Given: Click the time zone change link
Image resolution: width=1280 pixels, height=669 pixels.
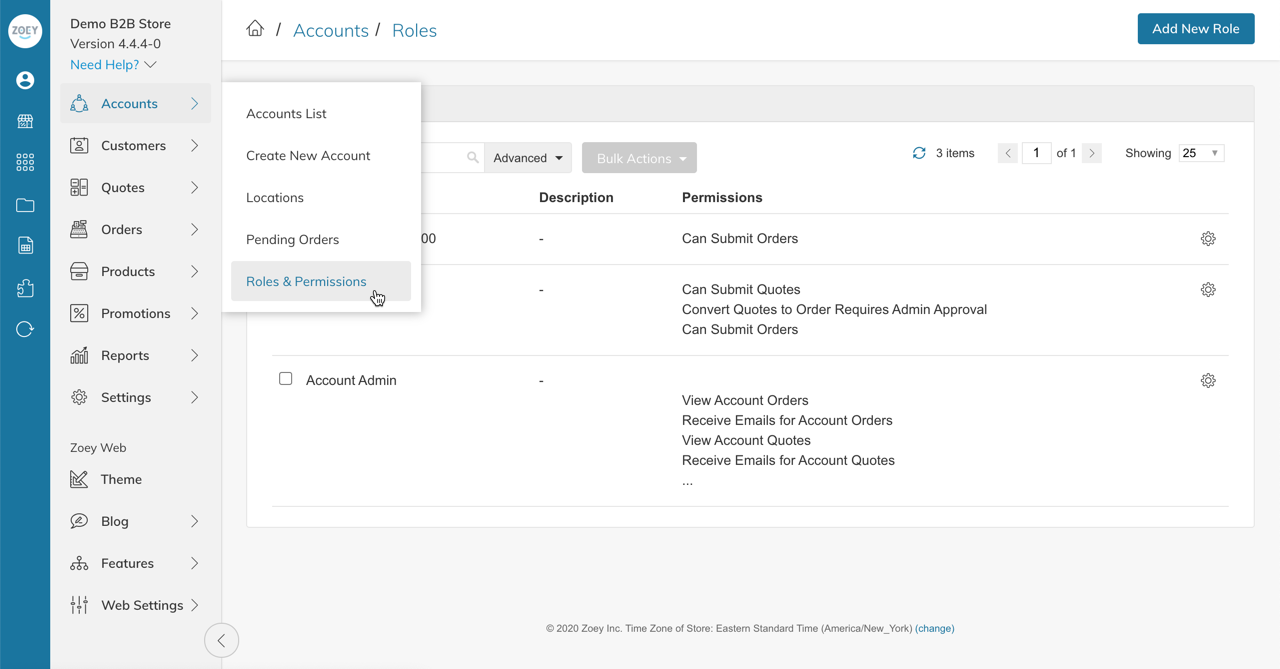Looking at the screenshot, I should pos(934,629).
